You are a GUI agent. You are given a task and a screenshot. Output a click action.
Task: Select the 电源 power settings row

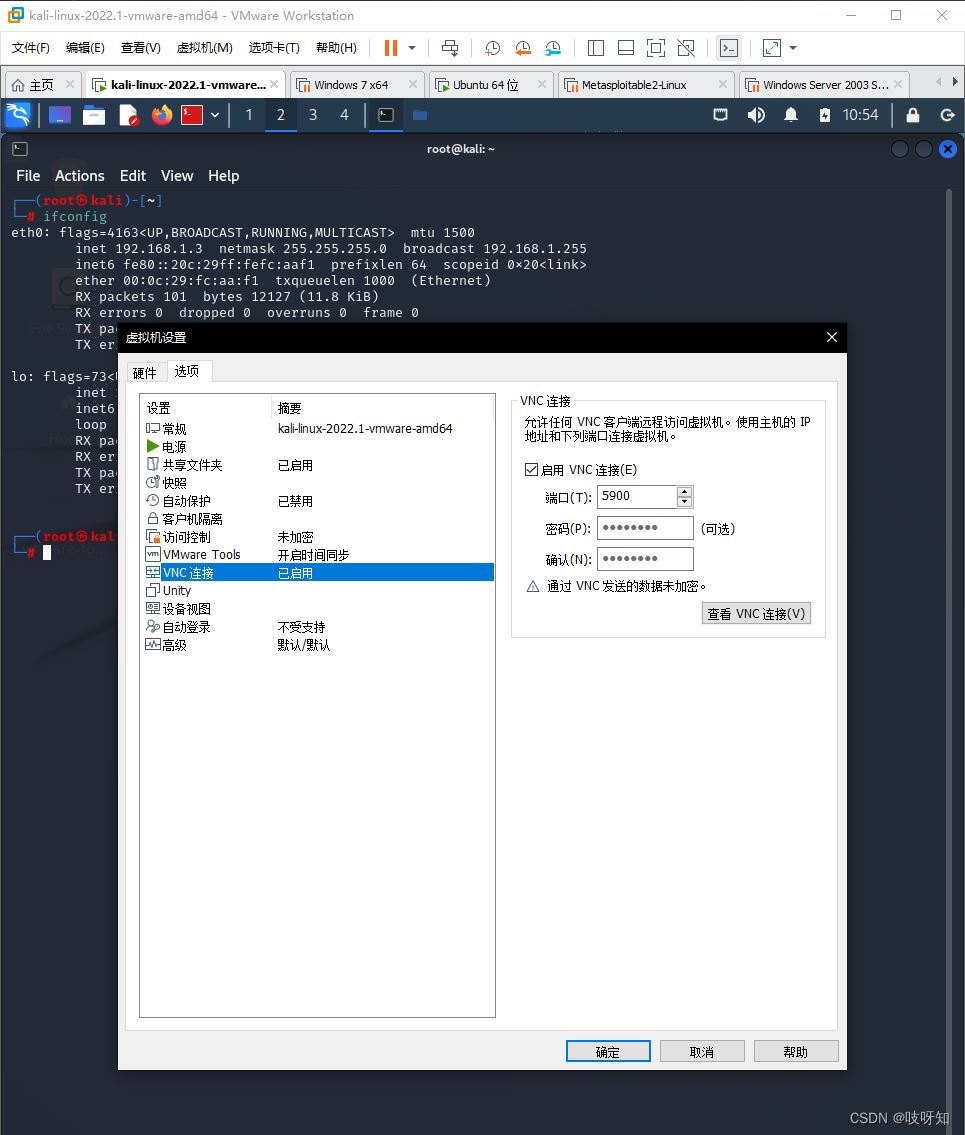(x=317, y=447)
